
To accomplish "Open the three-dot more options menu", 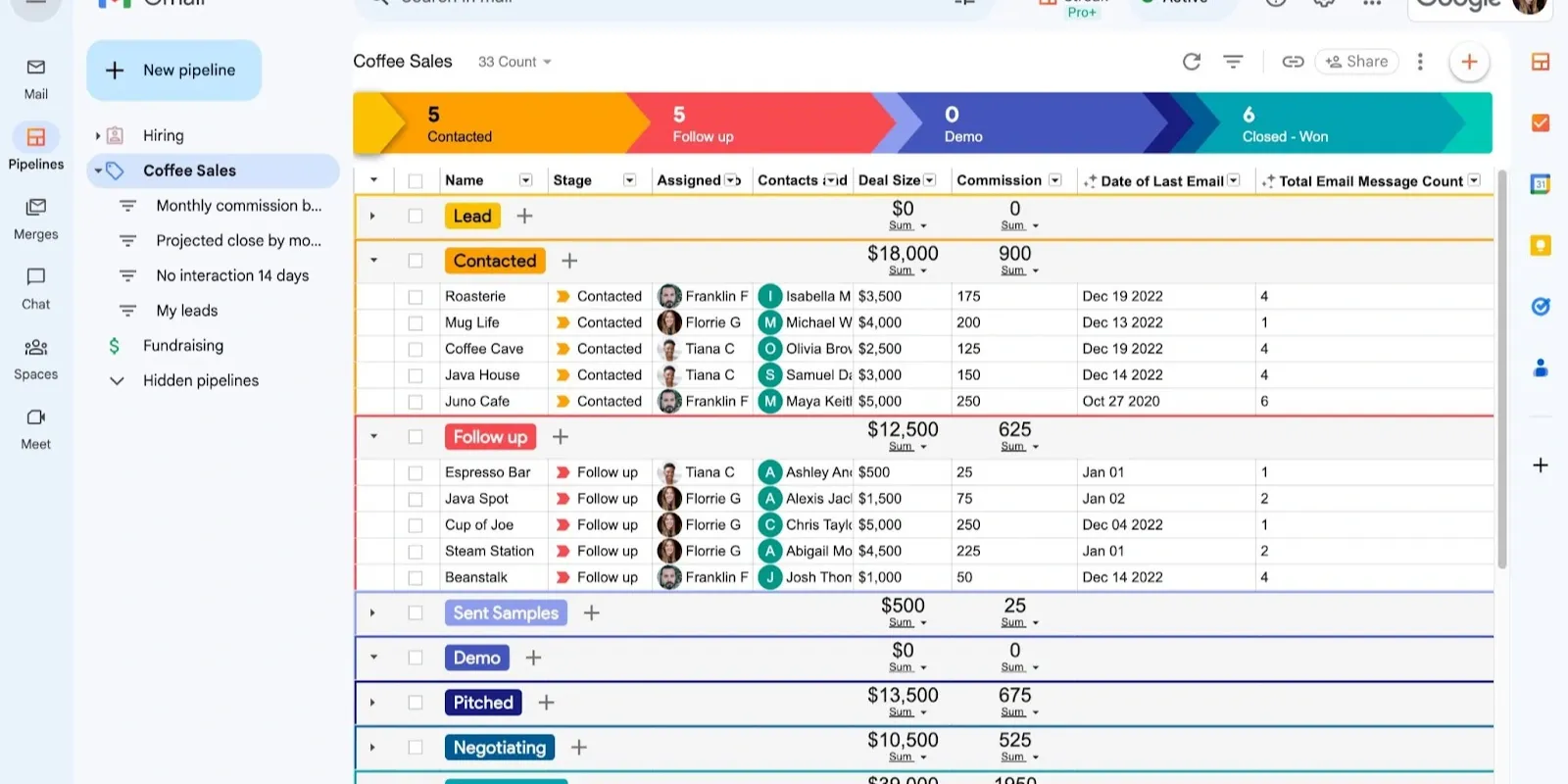I will [x=1420, y=62].
